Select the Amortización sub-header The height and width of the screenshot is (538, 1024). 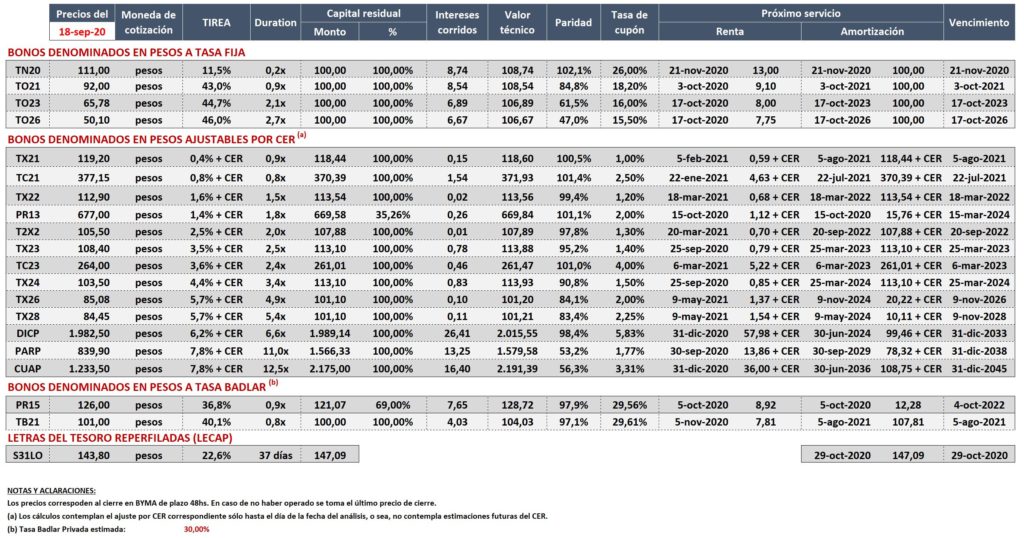pos(872,31)
